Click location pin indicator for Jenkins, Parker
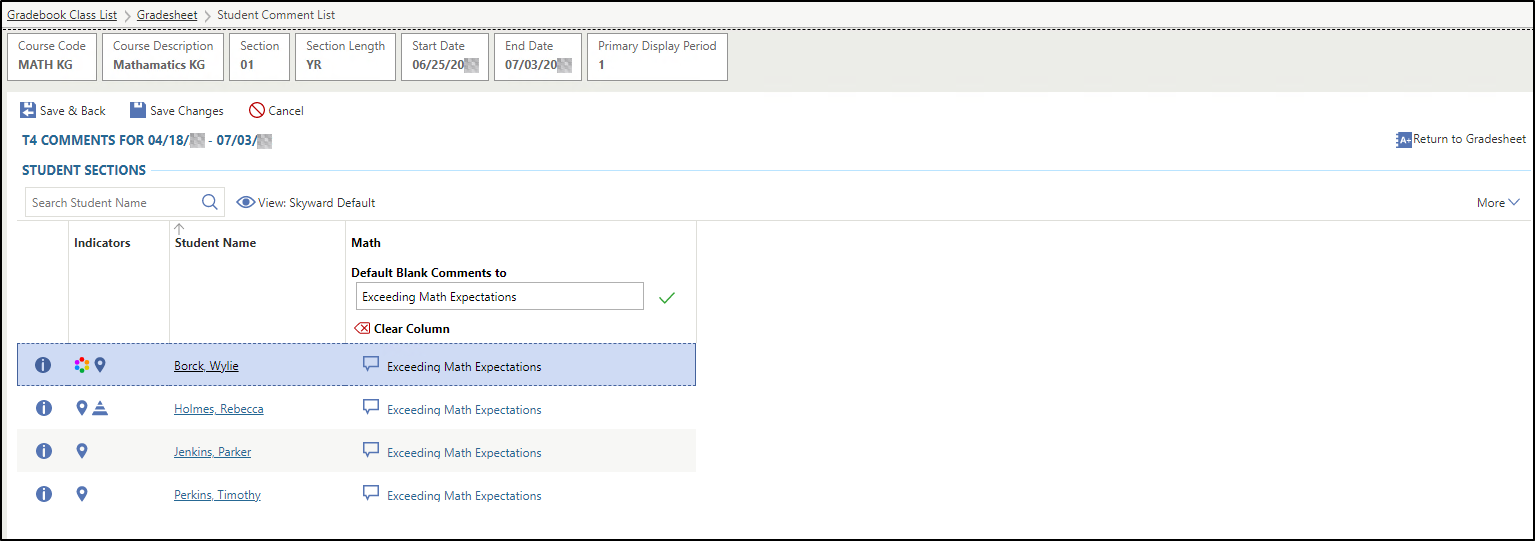This screenshot has height=541, width=1535. (x=82, y=451)
